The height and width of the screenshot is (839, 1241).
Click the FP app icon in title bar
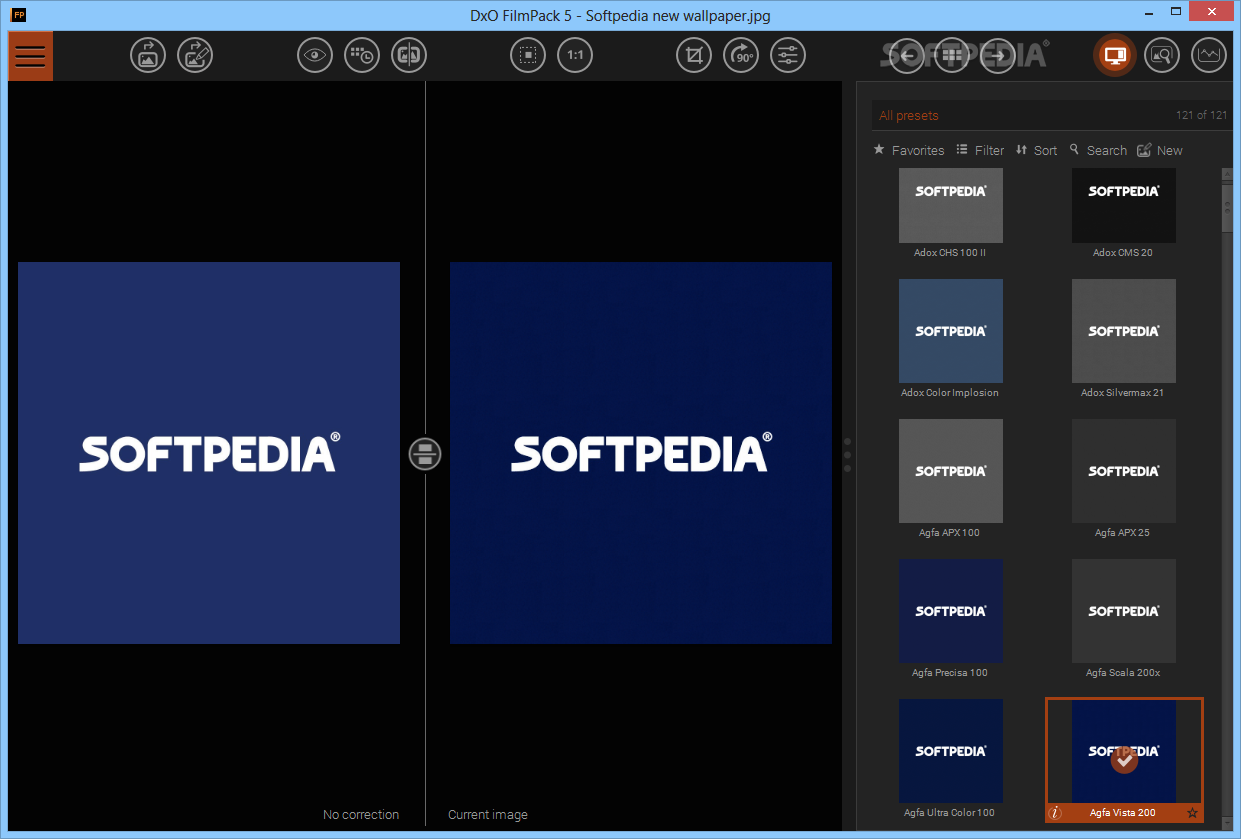point(18,15)
